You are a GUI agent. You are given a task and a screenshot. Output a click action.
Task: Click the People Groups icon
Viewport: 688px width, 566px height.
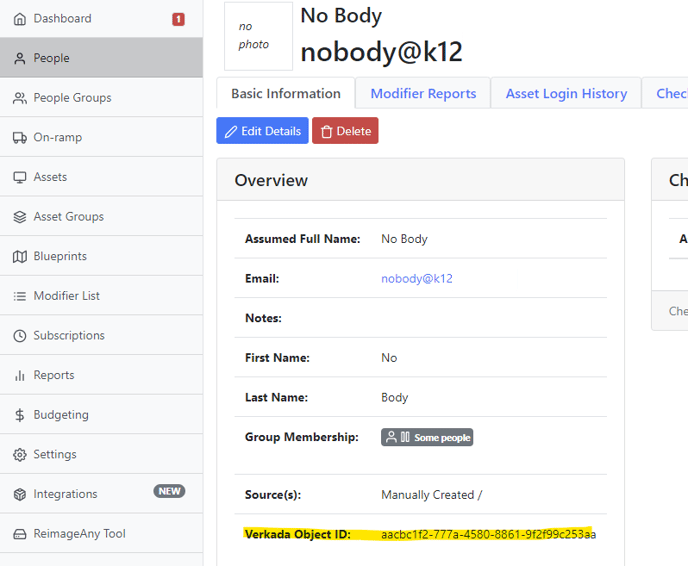click(20, 98)
